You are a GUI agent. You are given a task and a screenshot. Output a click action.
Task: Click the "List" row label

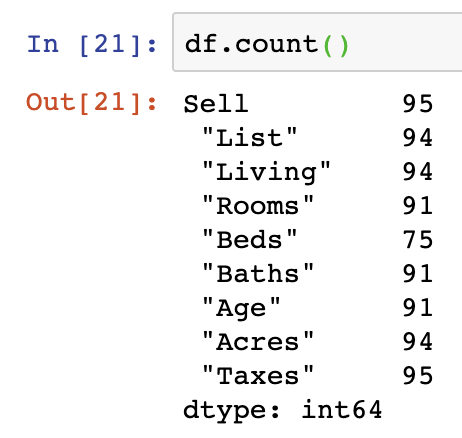tap(249, 137)
